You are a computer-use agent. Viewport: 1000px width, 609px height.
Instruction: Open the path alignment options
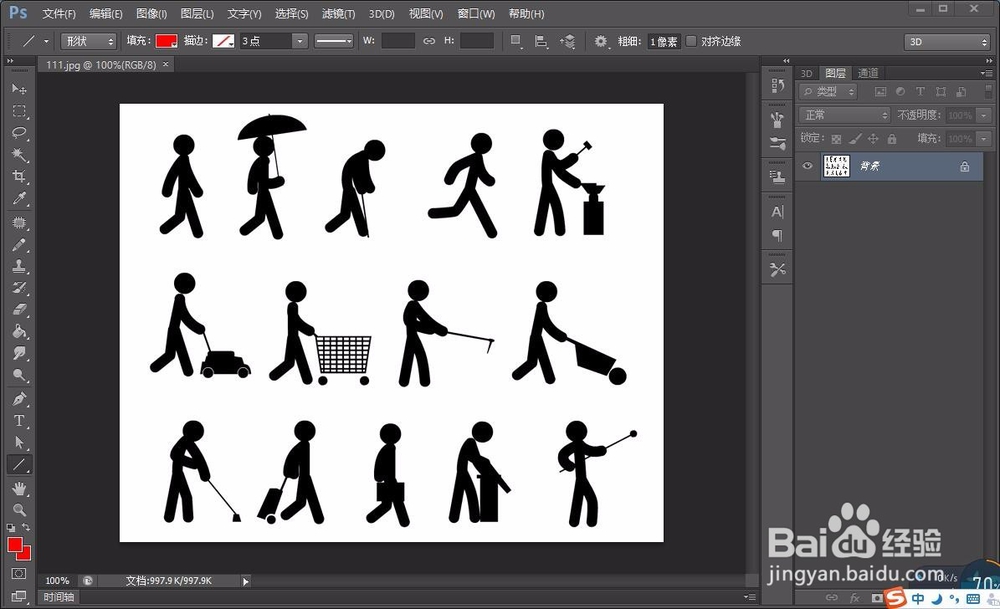tap(541, 41)
